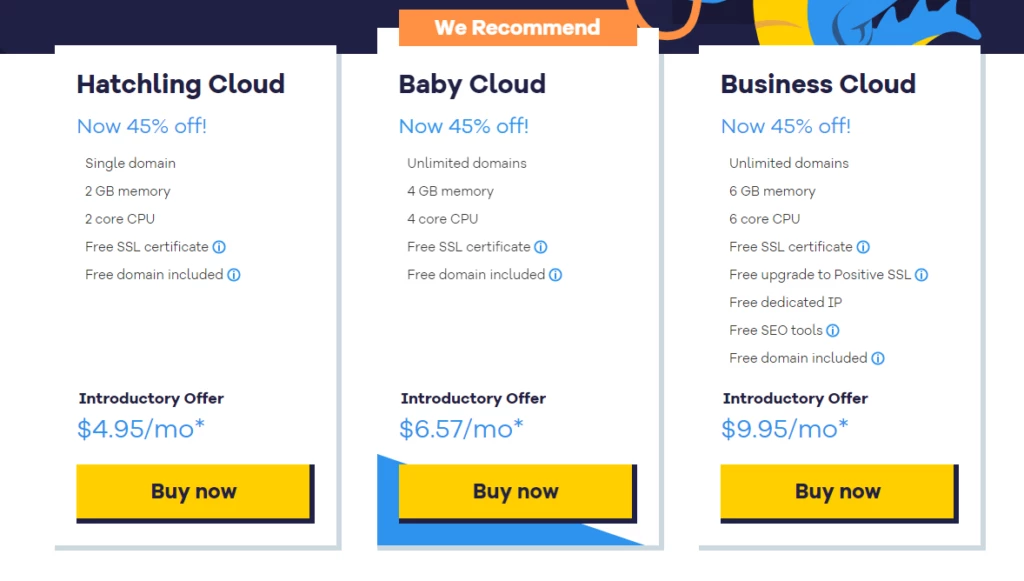Click the Free SEO tools info icon
The height and width of the screenshot is (581, 1024).
tap(833, 331)
